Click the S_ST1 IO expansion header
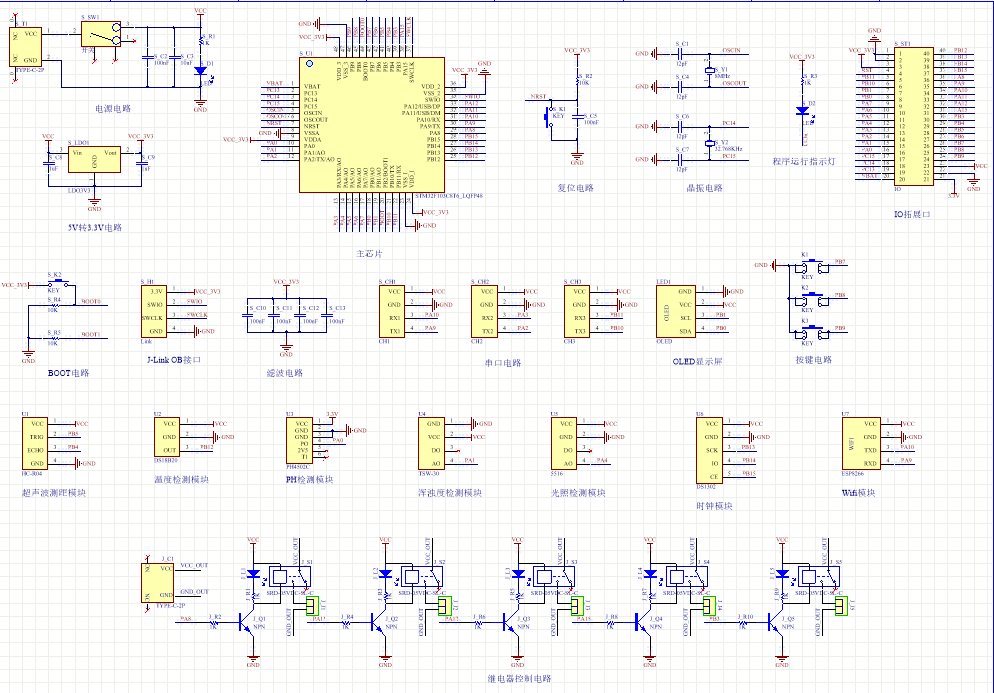Image resolution: width=994 pixels, height=693 pixels. point(913,116)
